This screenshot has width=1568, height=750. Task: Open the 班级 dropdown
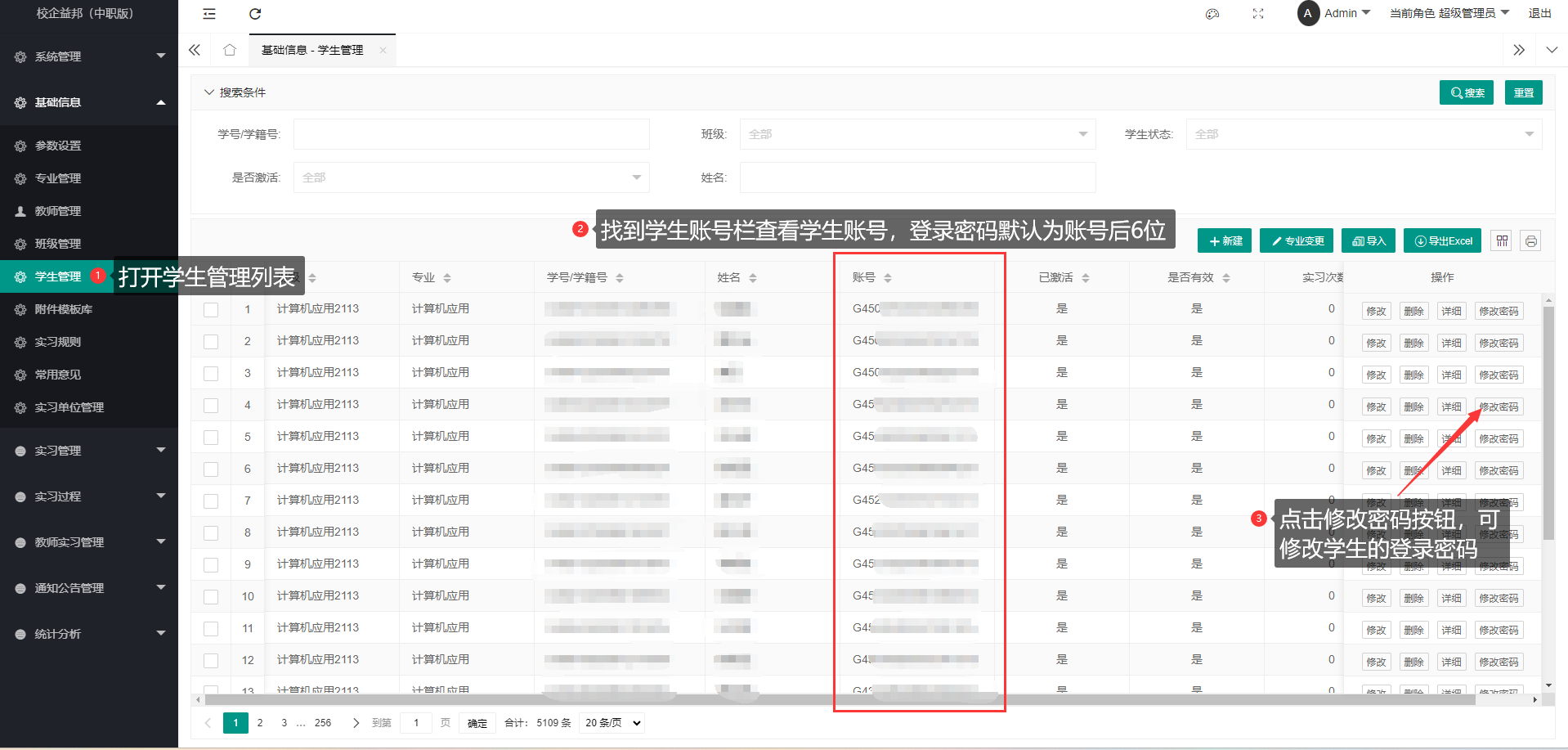[x=916, y=134]
